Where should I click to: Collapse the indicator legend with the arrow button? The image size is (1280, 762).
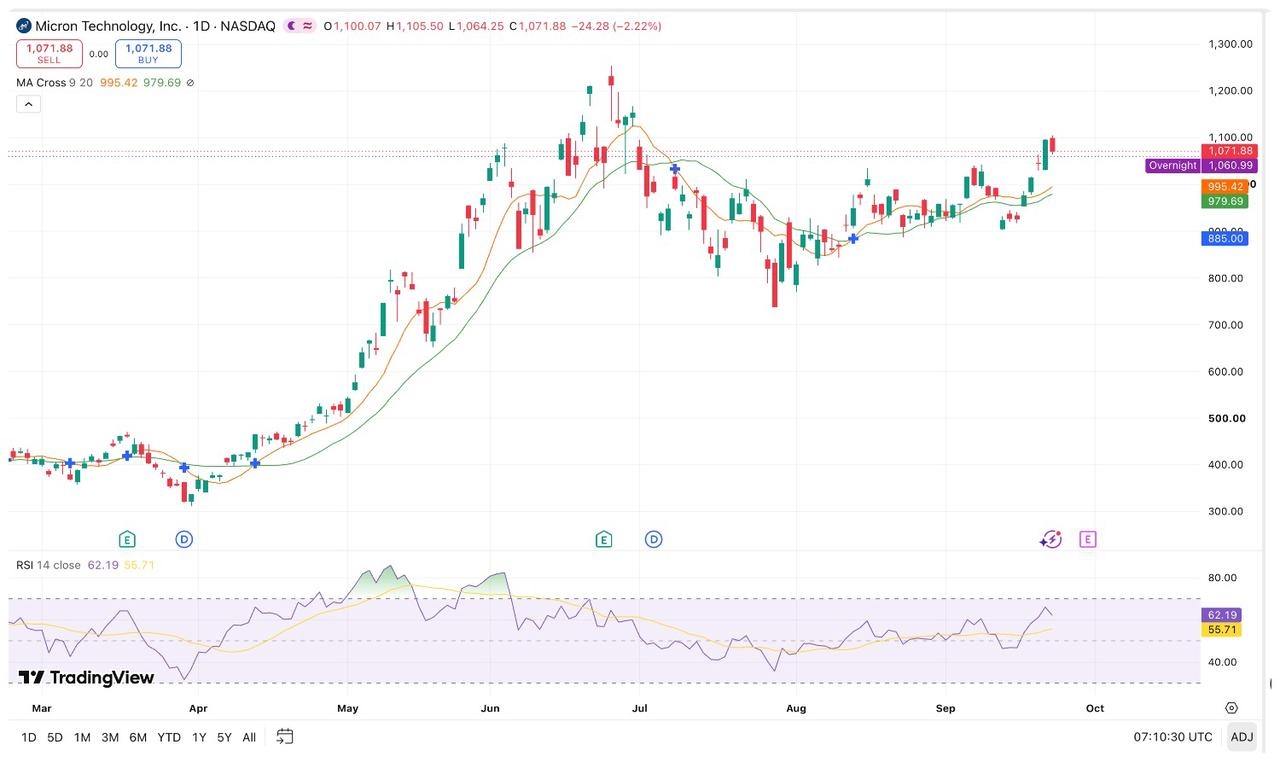pos(28,104)
